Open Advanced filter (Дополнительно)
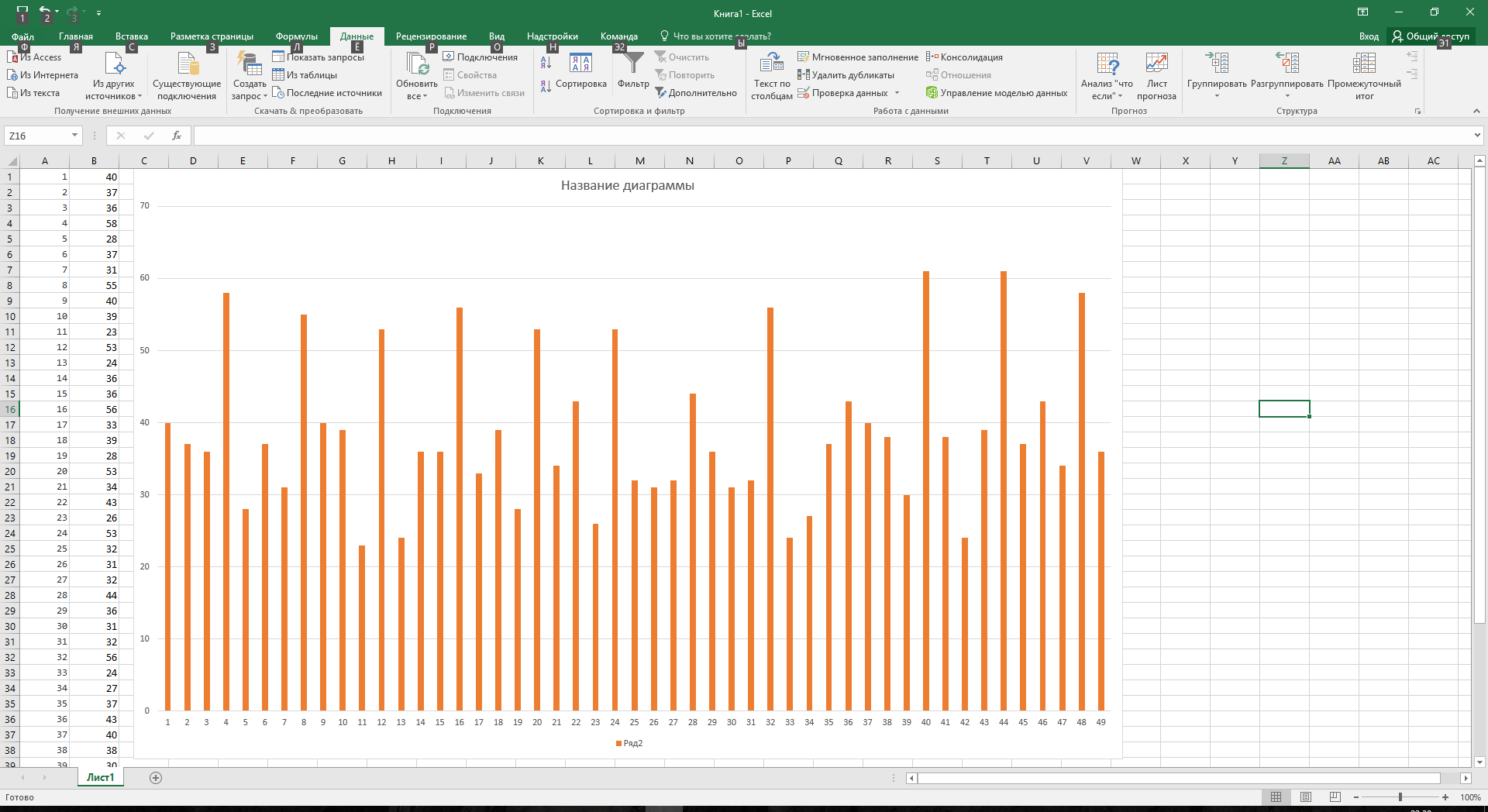 (696, 93)
